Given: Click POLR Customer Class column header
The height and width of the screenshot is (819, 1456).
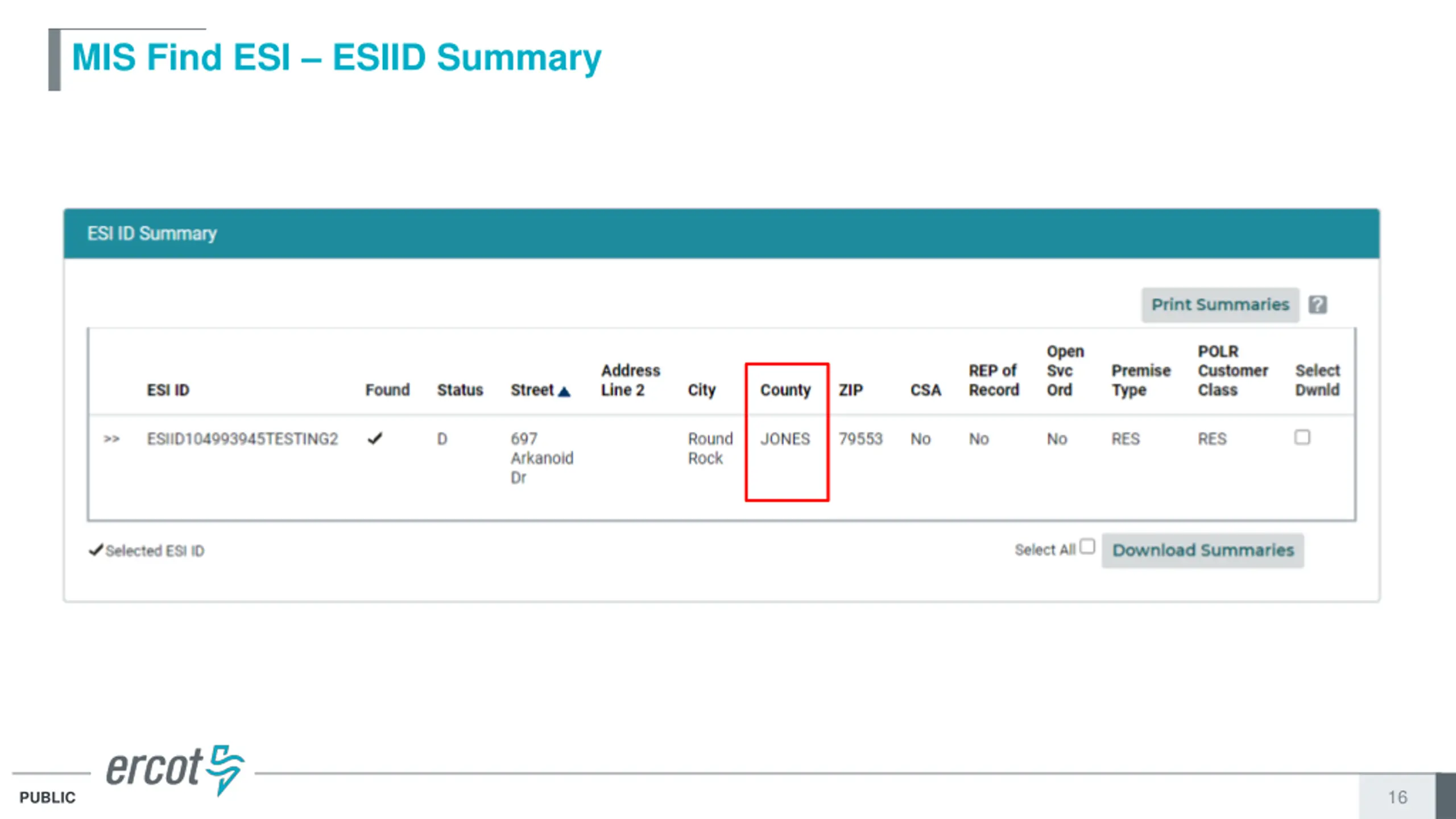Looking at the screenshot, I should click(1233, 371).
